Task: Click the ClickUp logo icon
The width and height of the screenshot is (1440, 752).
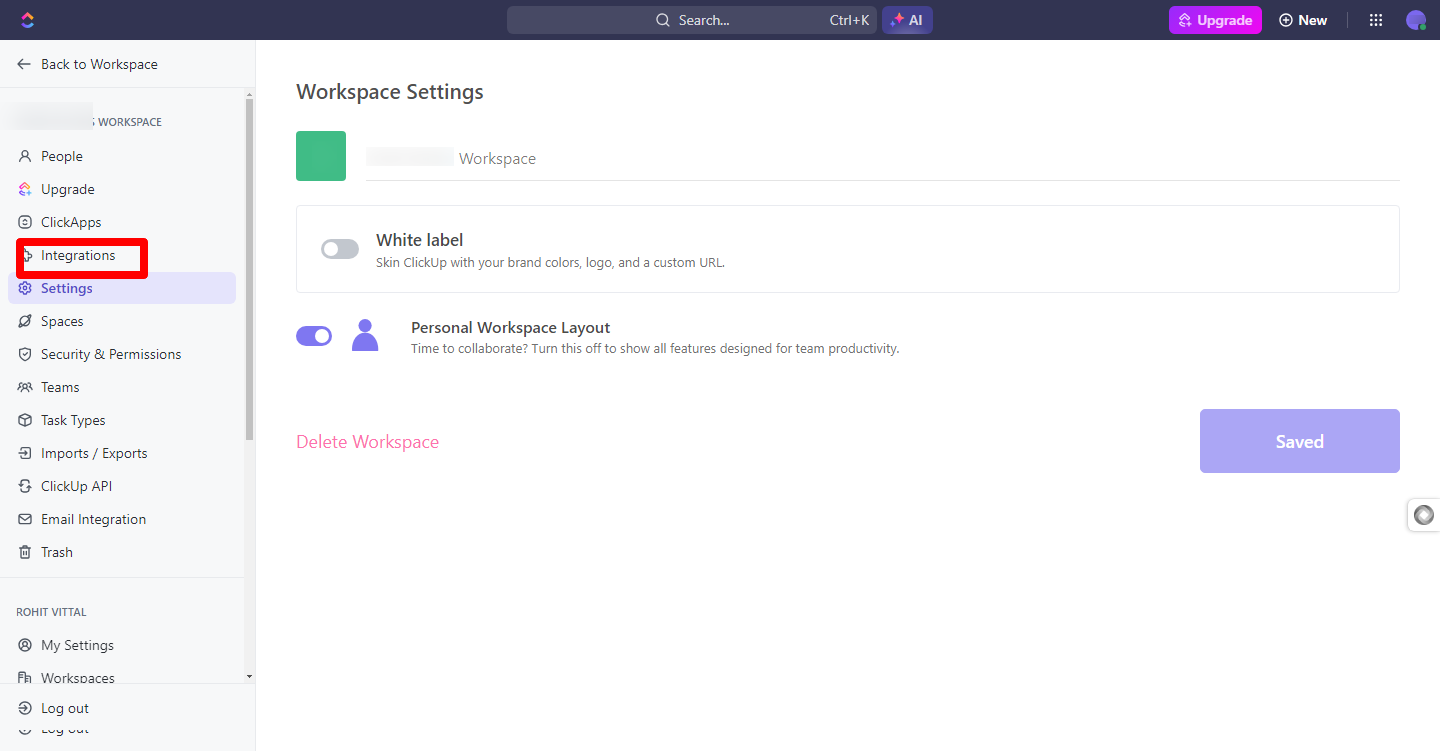Action: coord(27,20)
